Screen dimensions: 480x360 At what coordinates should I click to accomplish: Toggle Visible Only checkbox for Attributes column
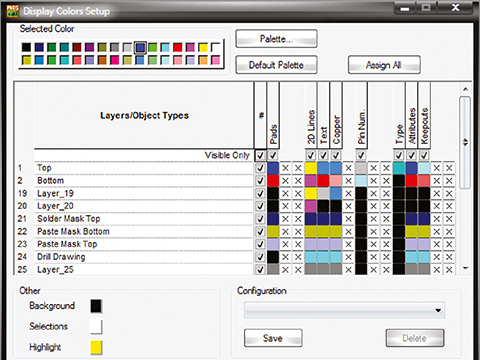[411, 155]
